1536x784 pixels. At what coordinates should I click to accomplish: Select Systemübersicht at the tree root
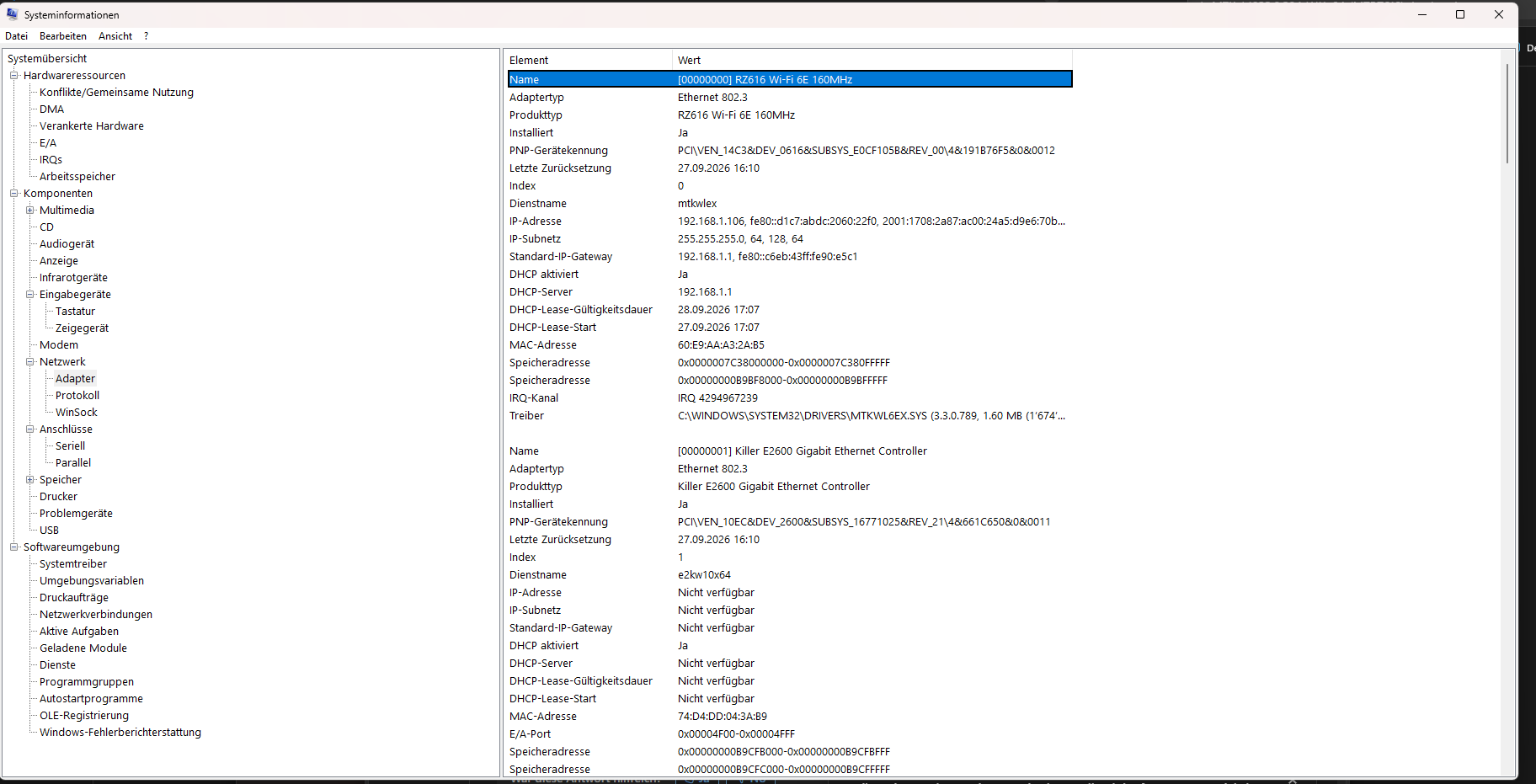47,59
